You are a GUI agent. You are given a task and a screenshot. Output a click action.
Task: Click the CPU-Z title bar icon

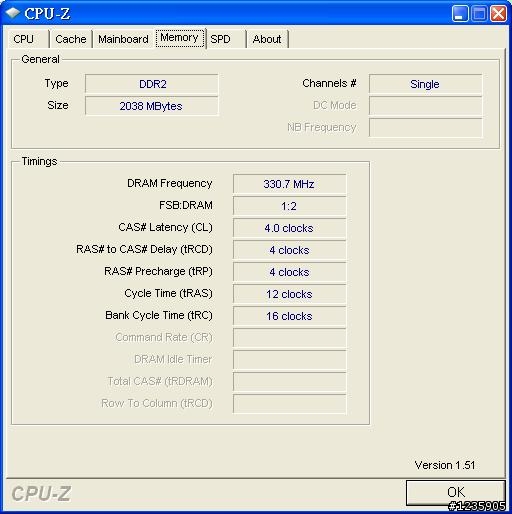(13, 13)
